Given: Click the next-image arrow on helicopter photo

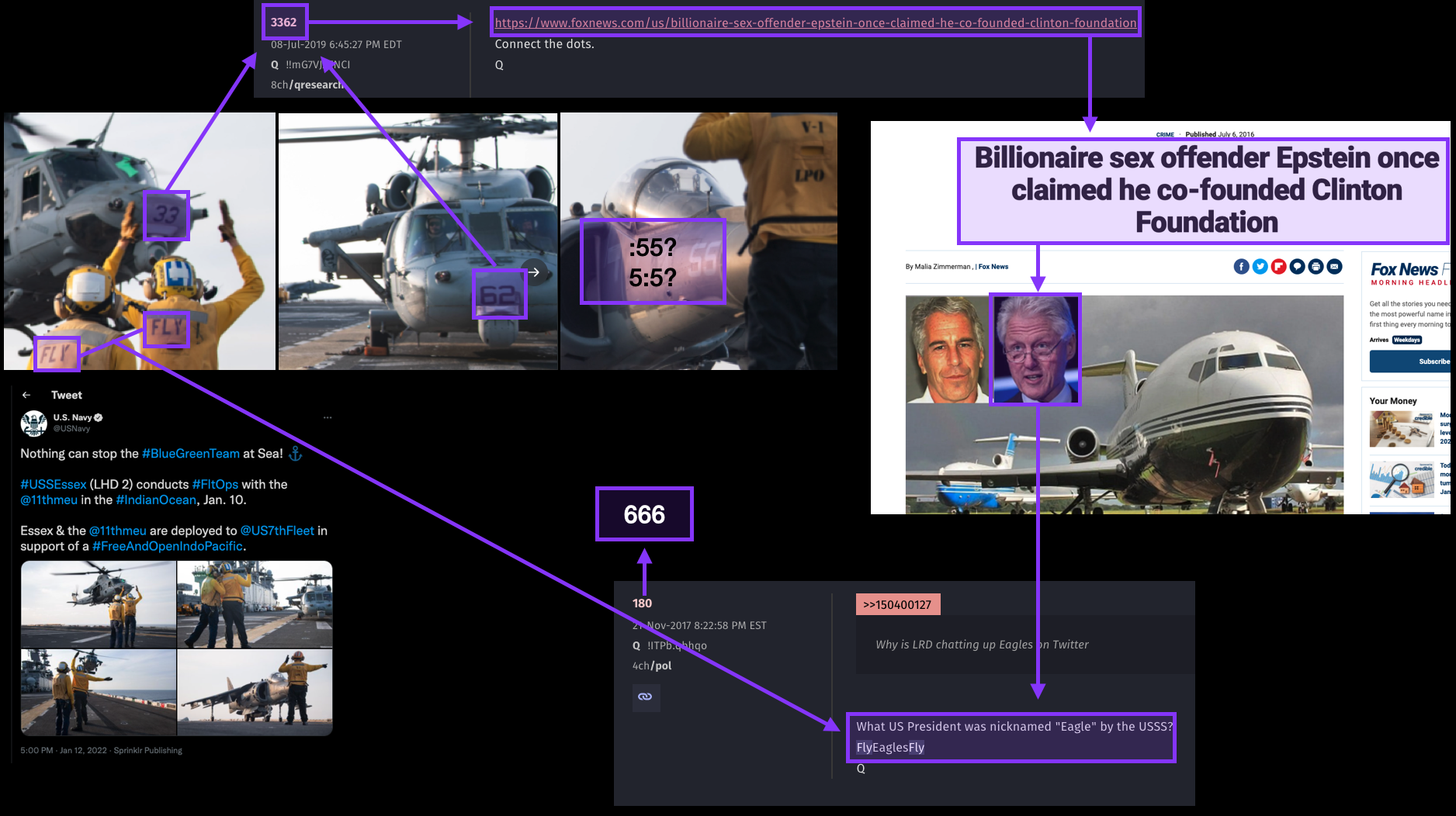Looking at the screenshot, I should (534, 272).
